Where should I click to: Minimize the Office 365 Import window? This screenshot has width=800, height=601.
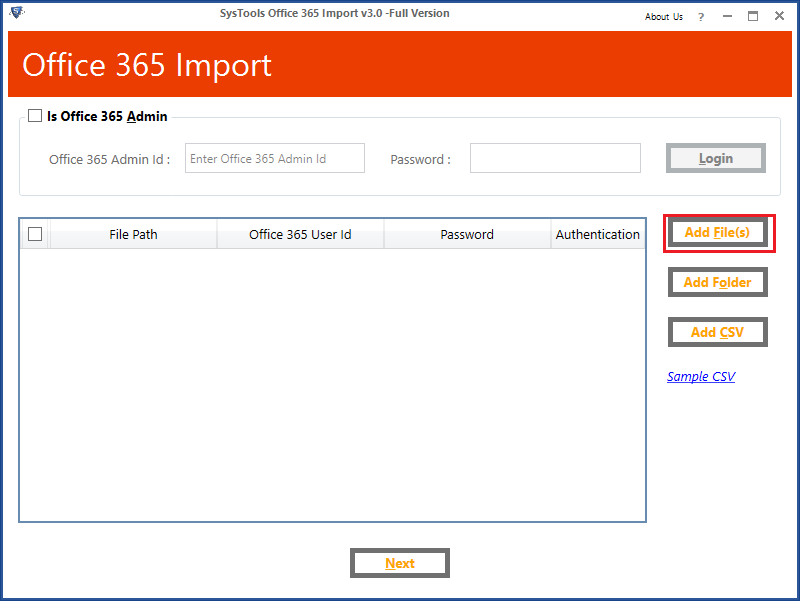[x=728, y=16]
